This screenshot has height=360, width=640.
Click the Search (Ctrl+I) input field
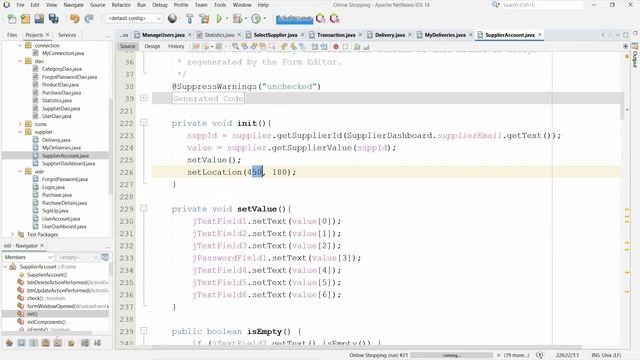tap(542, 4)
